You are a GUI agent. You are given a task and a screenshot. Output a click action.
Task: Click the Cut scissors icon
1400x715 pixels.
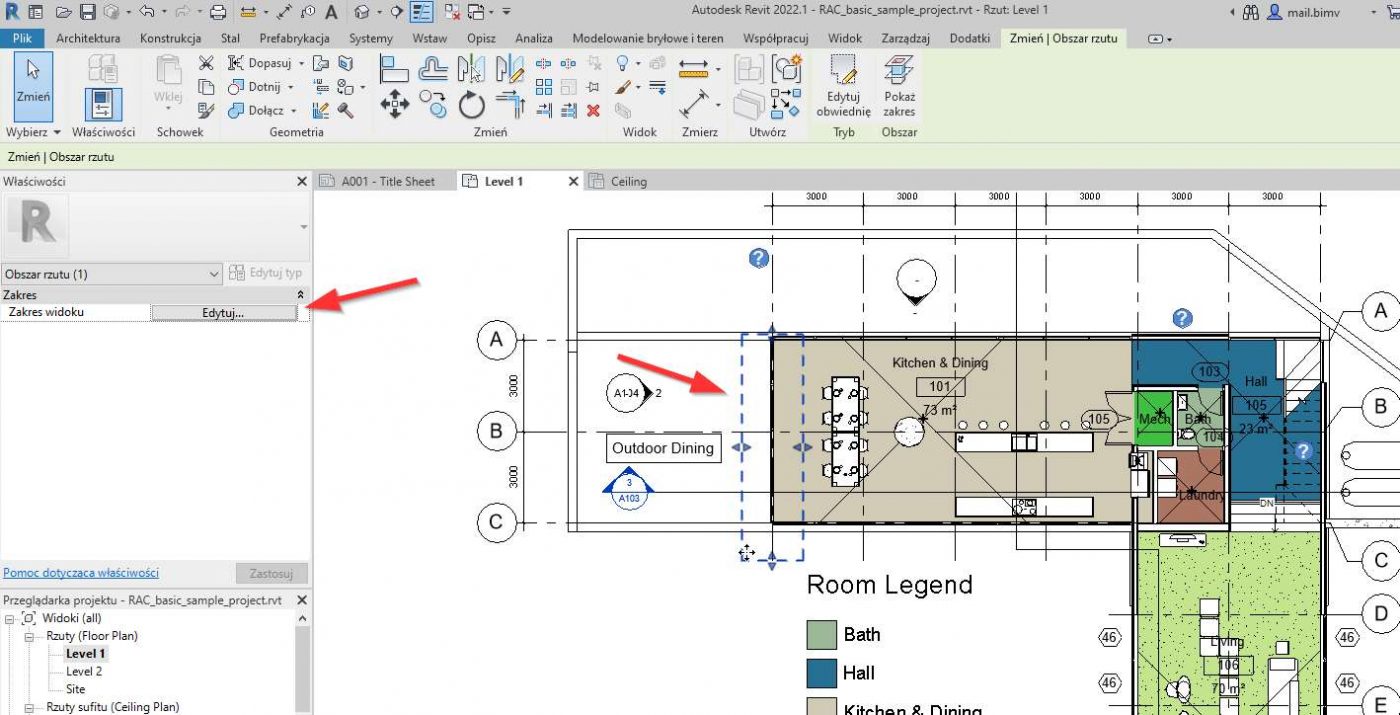point(206,63)
